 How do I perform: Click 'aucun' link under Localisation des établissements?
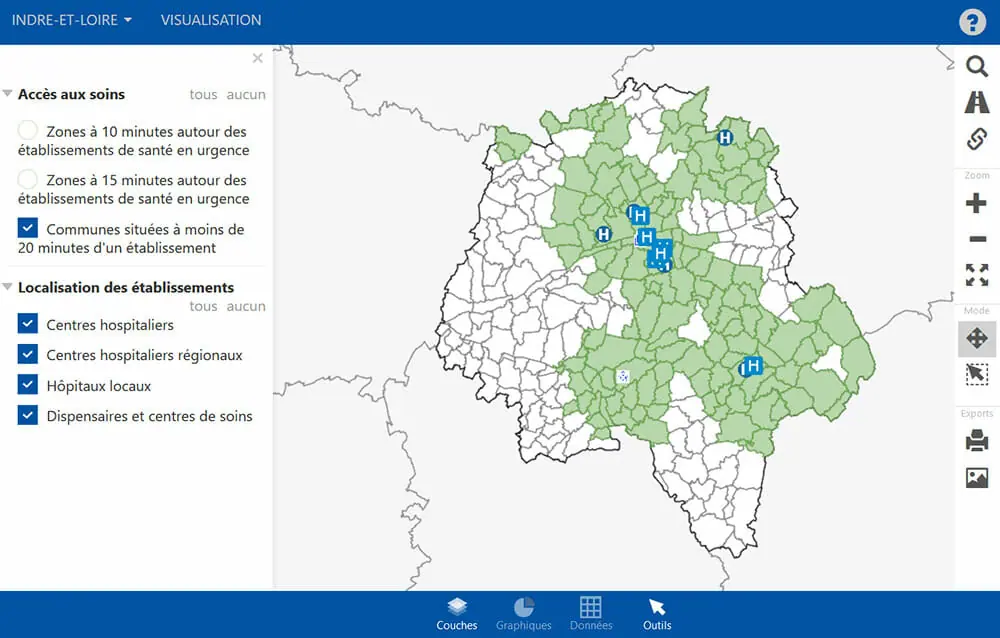point(246,307)
